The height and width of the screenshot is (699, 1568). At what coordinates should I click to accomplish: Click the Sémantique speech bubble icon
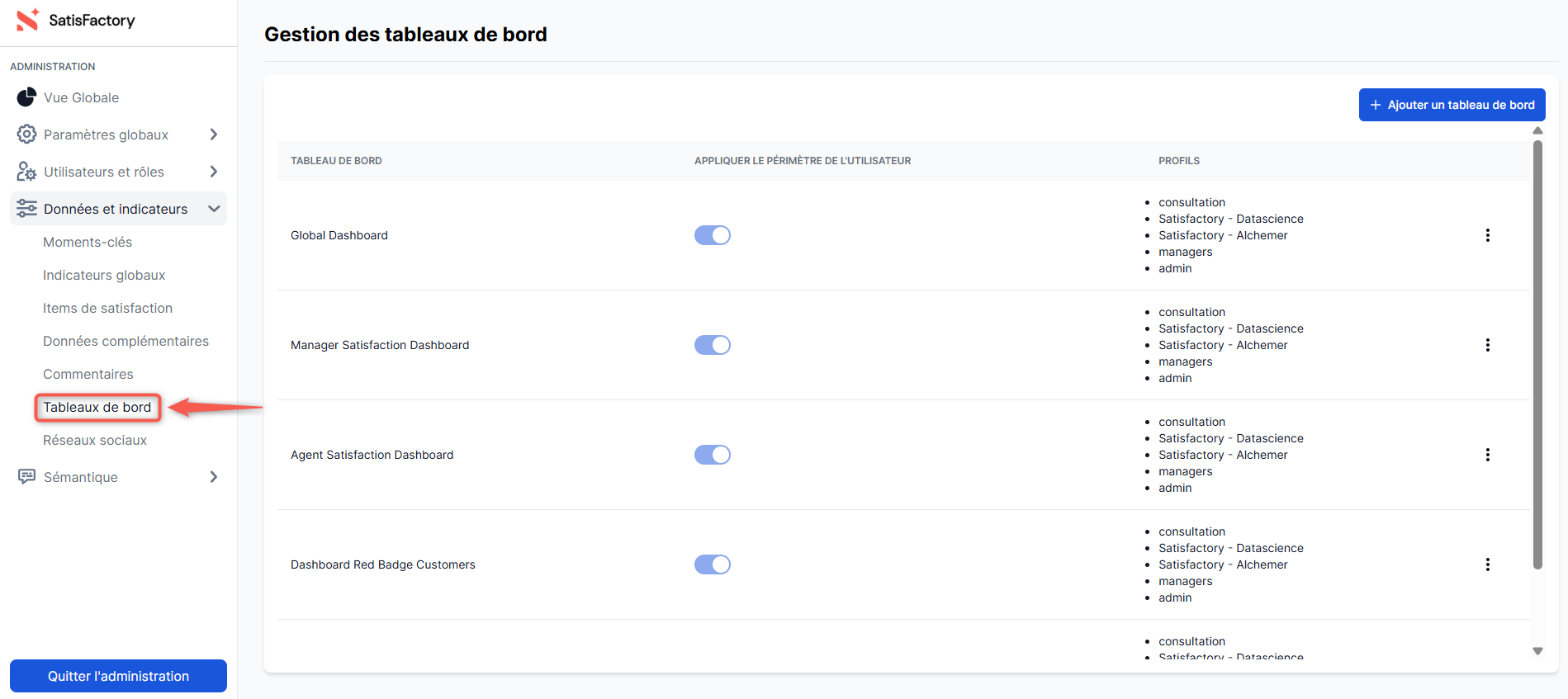coord(26,477)
